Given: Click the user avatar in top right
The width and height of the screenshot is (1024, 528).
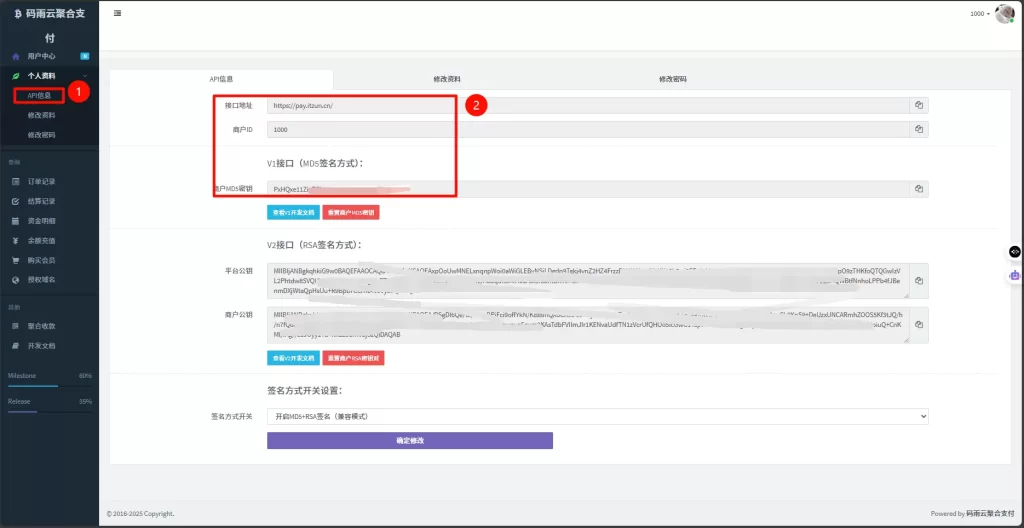Looking at the screenshot, I should click(x=1004, y=13).
